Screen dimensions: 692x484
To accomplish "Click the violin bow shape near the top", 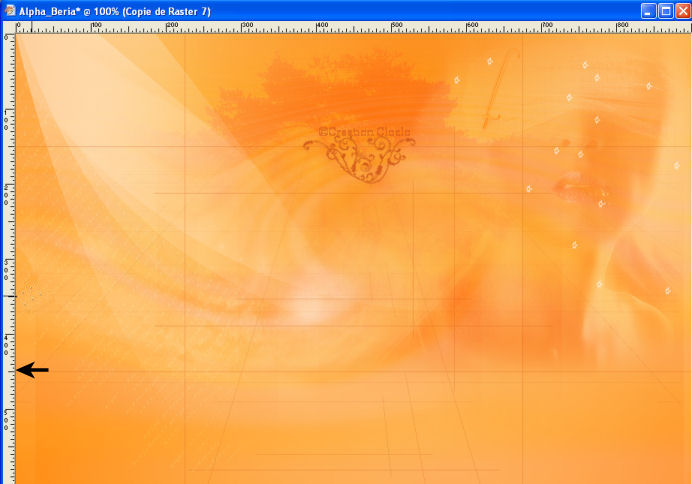I will click(499, 88).
